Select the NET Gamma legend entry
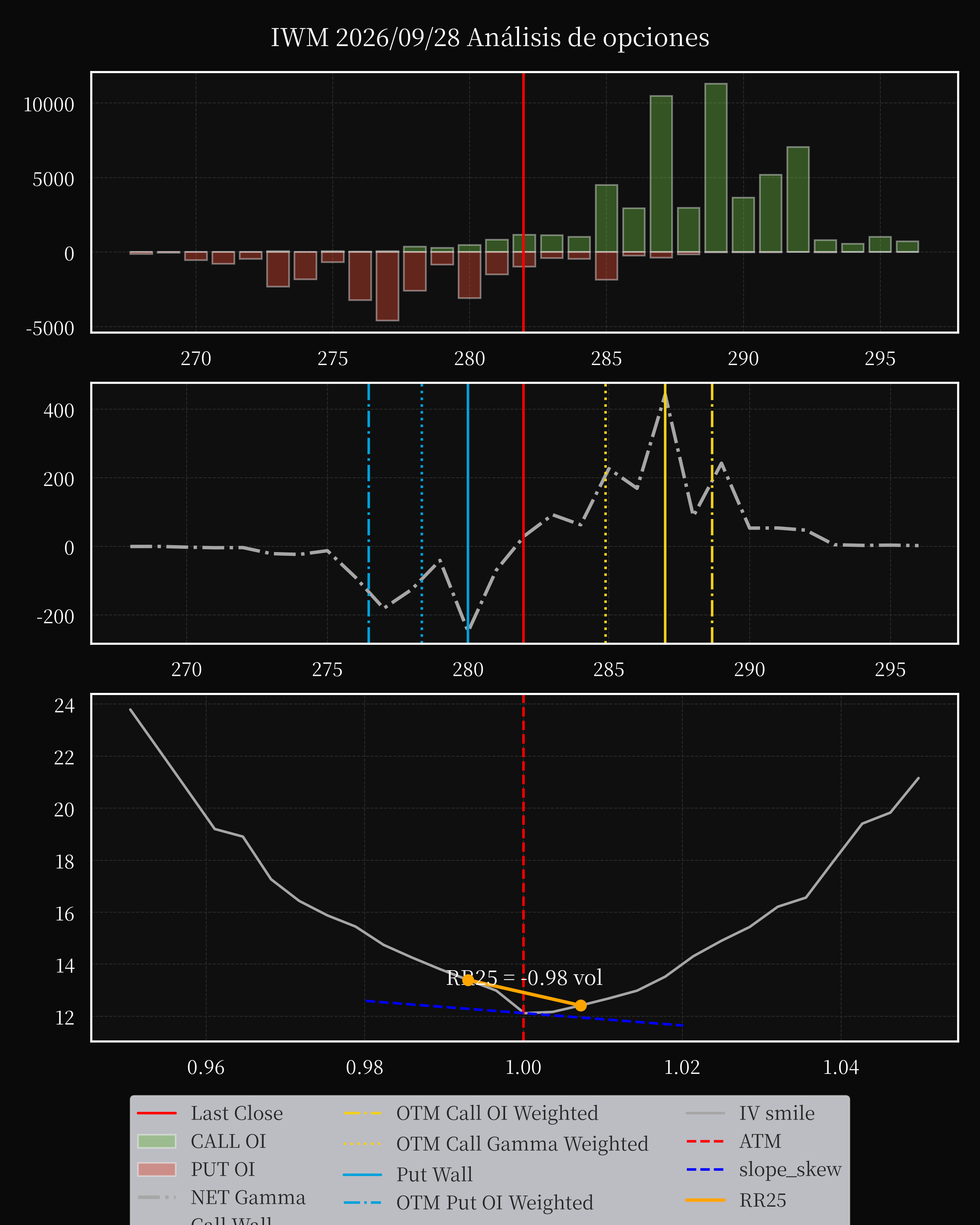Image resolution: width=980 pixels, height=1225 pixels. pos(222,1197)
